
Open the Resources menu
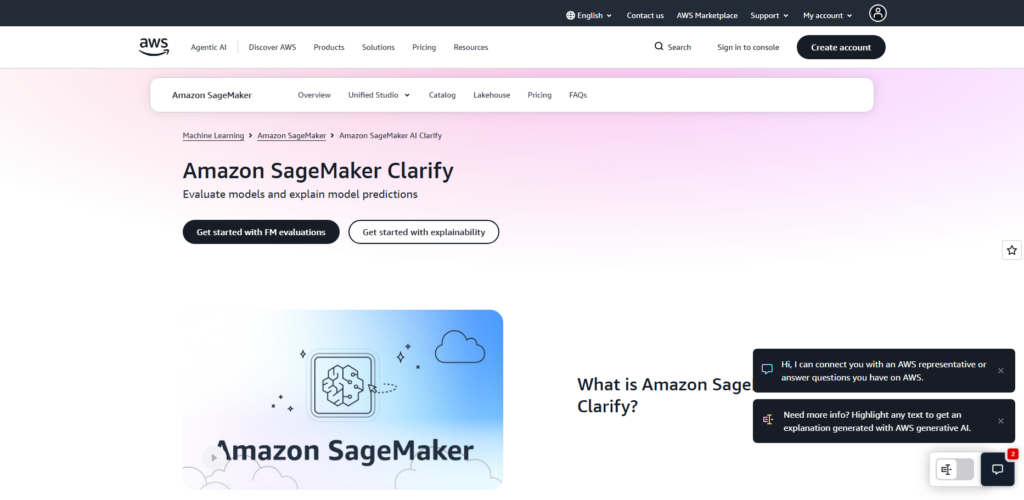[470, 47]
